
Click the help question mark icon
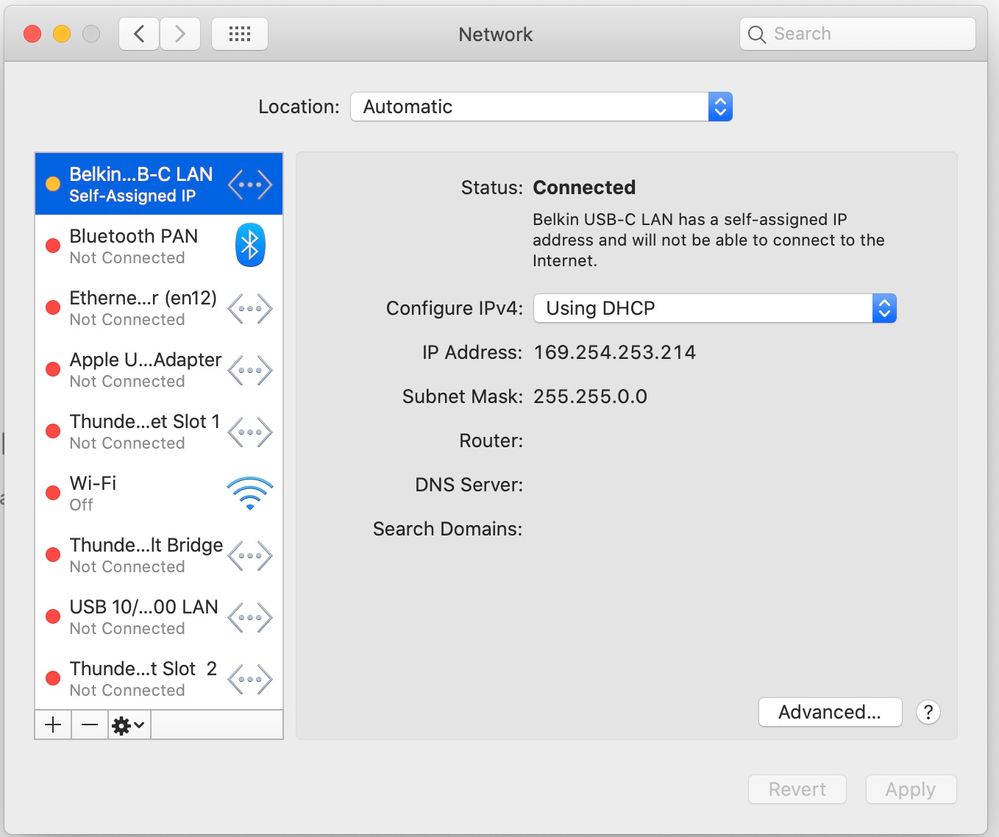[928, 712]
